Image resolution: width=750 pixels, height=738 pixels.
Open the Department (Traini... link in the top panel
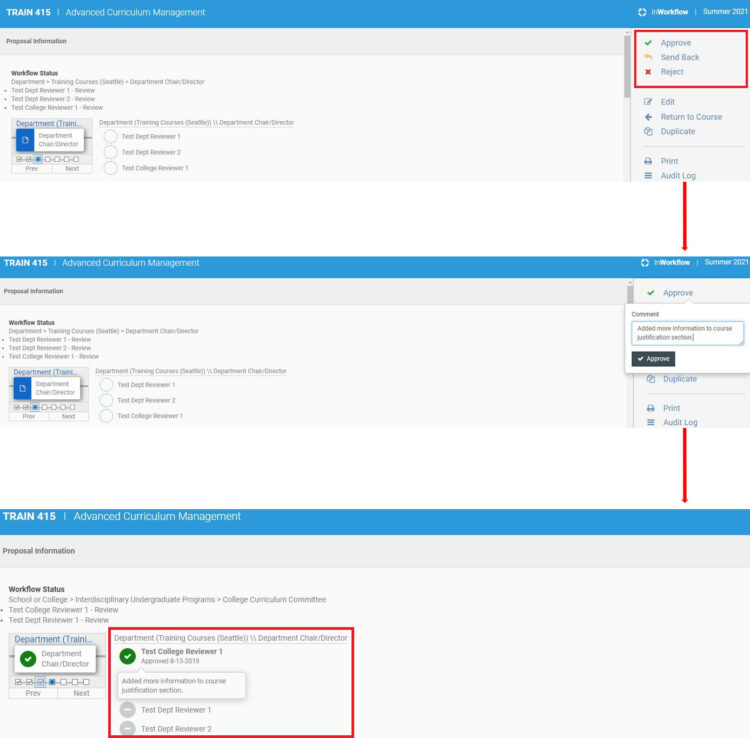point(48,123)
